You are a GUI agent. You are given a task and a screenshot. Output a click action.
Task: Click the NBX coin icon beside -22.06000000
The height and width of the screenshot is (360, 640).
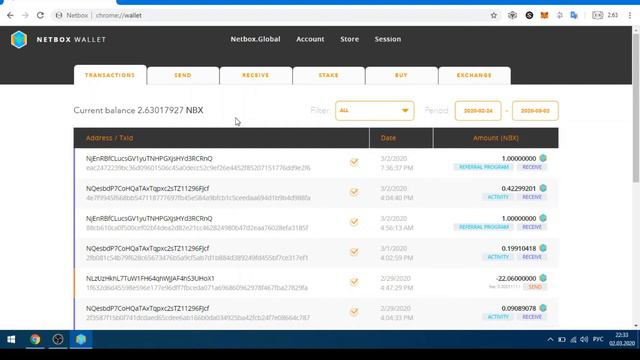click(543, 278)
